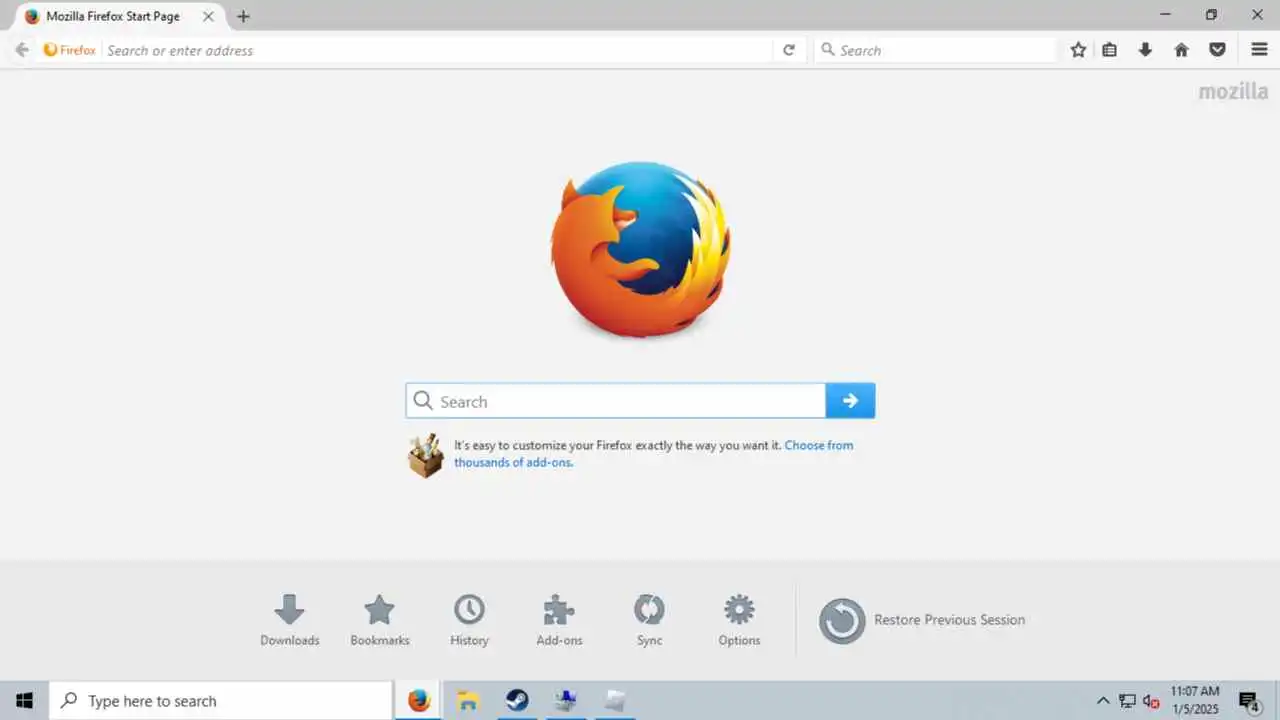Screen dimensions: 1280x720
Task: Submit search with blue arrow button
Action: click(x=850, y=401)
